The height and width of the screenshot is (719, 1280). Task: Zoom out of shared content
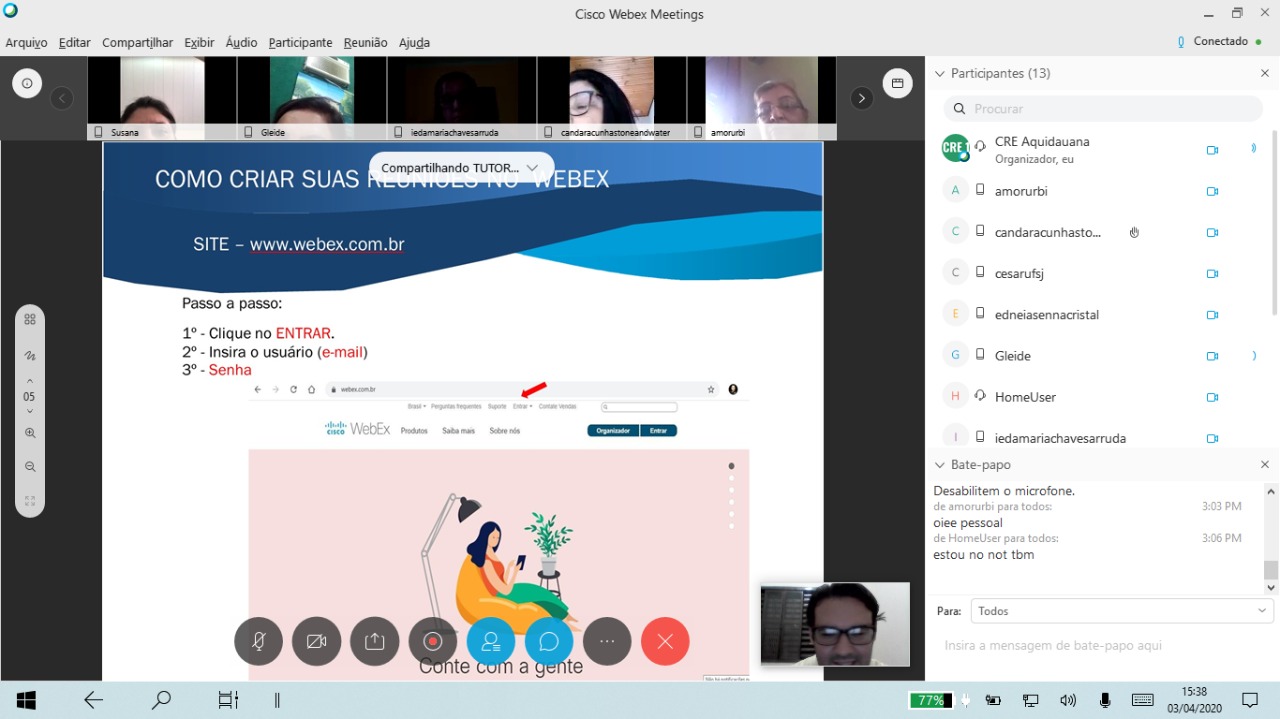(30, 467)
